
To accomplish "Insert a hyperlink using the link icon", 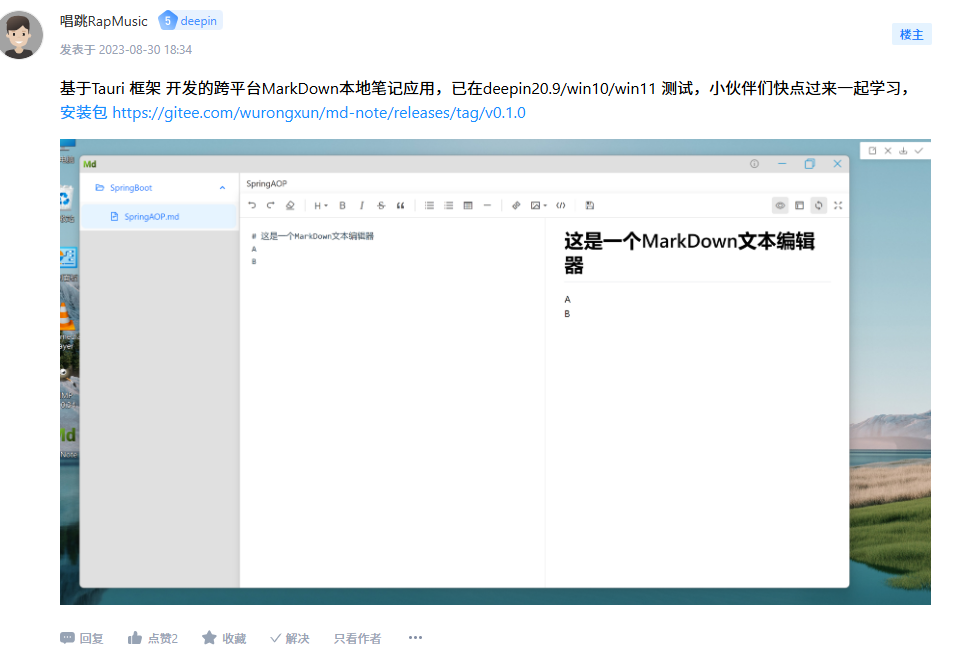I will [516, 206].
